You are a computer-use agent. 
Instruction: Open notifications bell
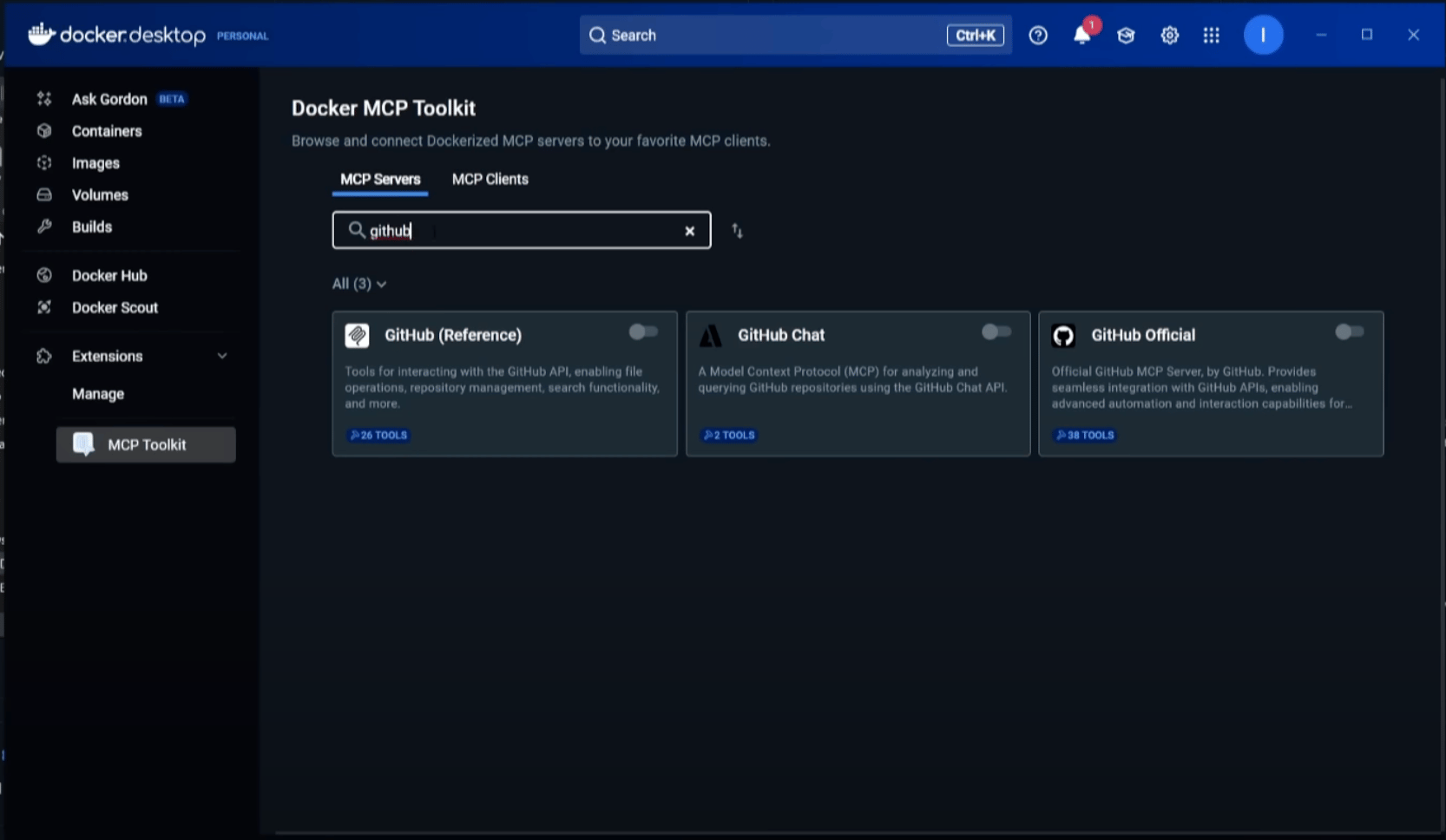click(1081, 36)
